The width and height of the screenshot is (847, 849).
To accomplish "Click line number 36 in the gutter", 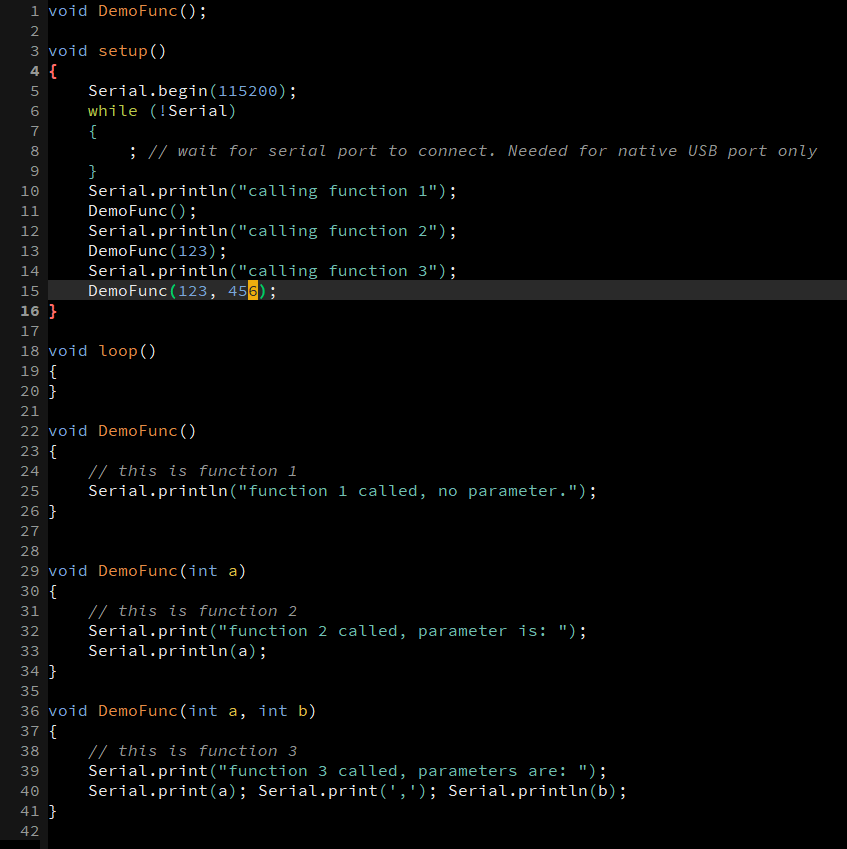I will tap(30, 711).
